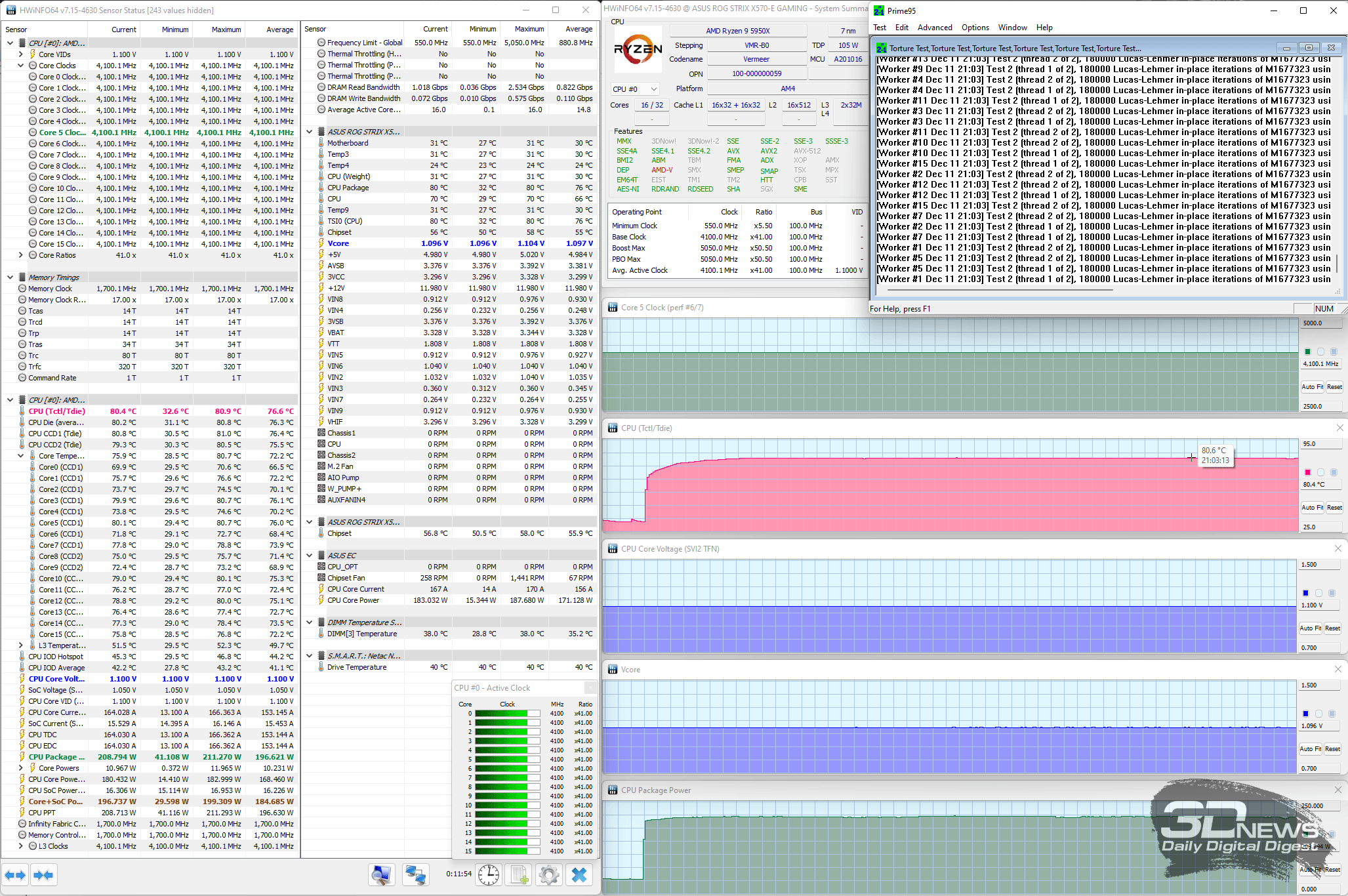Expand the Core VIDs node
This screenshot has width=1348, height=896.
click(20, 54)
